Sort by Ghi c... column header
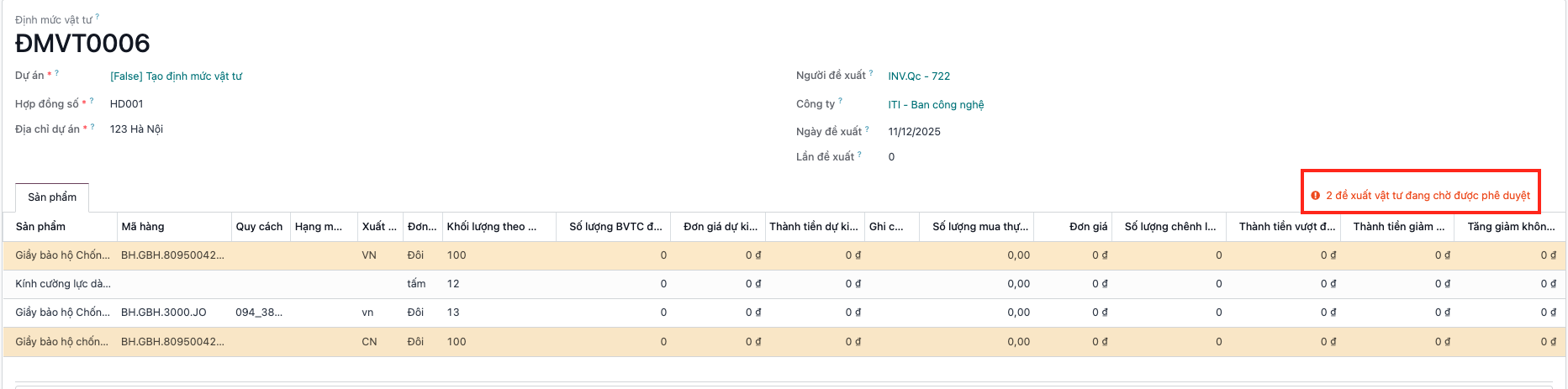 coord(891,227)
